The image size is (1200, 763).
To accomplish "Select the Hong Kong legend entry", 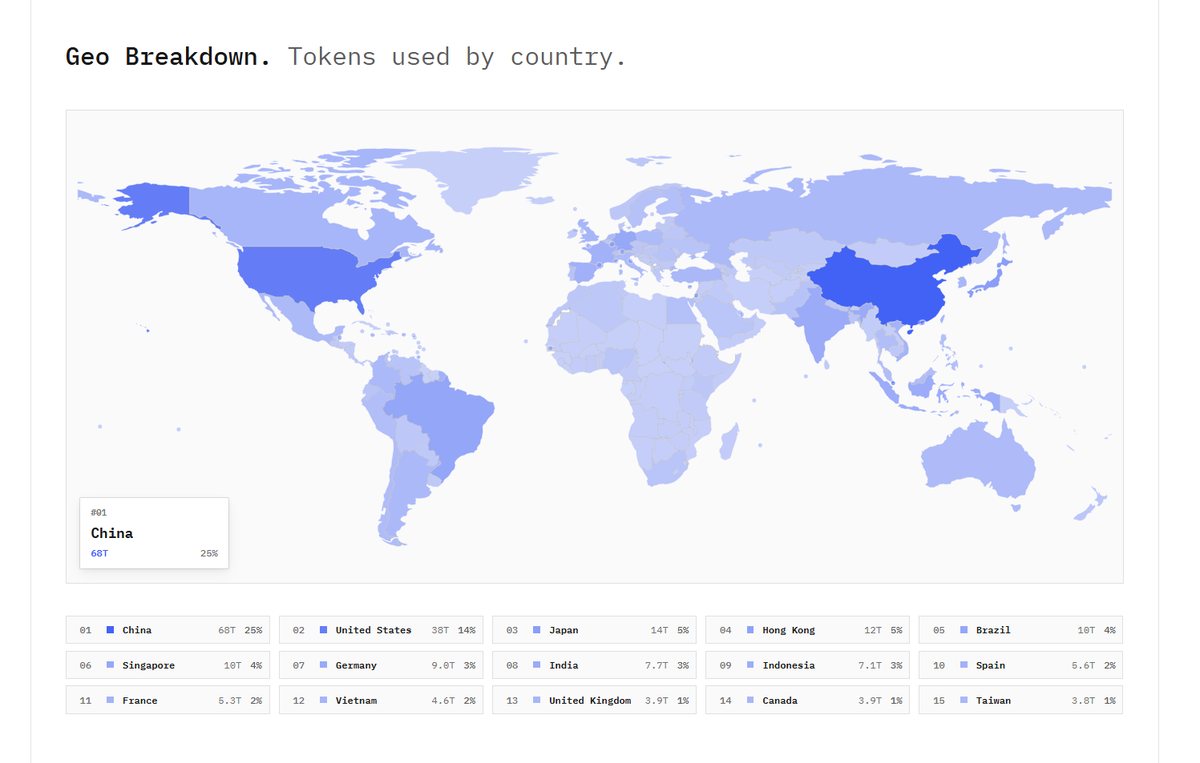I will (x=808, y=630).
